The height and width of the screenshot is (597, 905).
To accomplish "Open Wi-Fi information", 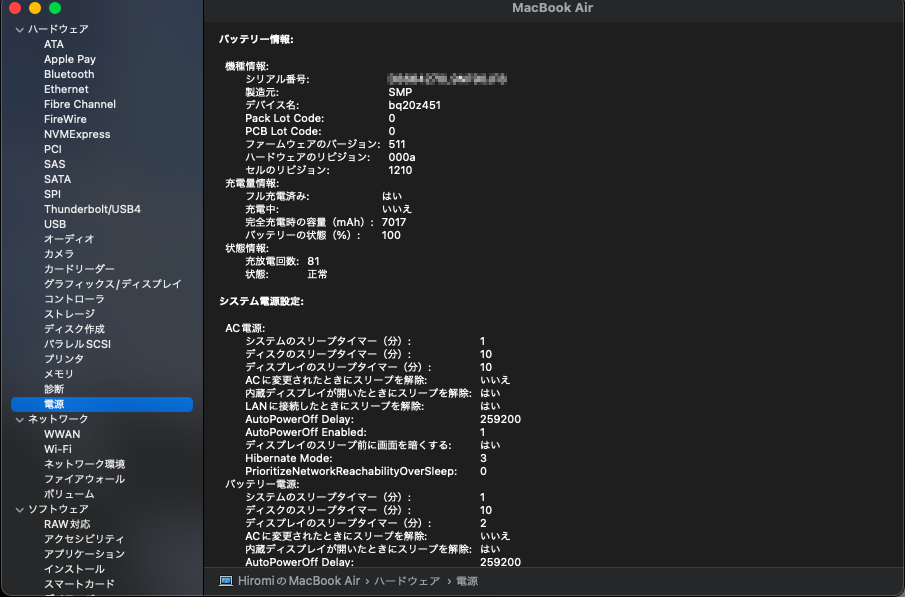I will coord(58,449).
